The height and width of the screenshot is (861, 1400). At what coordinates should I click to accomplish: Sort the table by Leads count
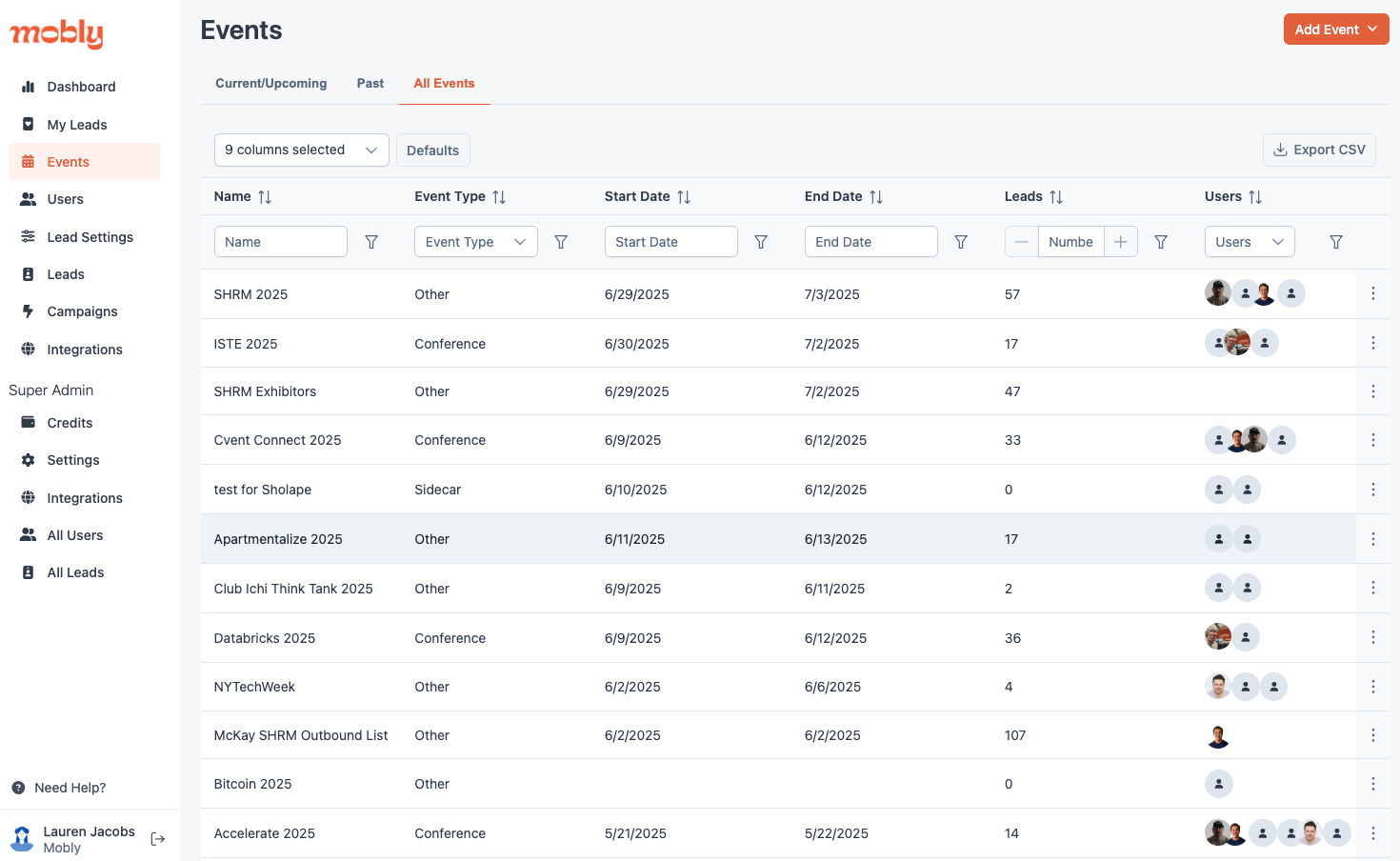[x=1056, y=197]
